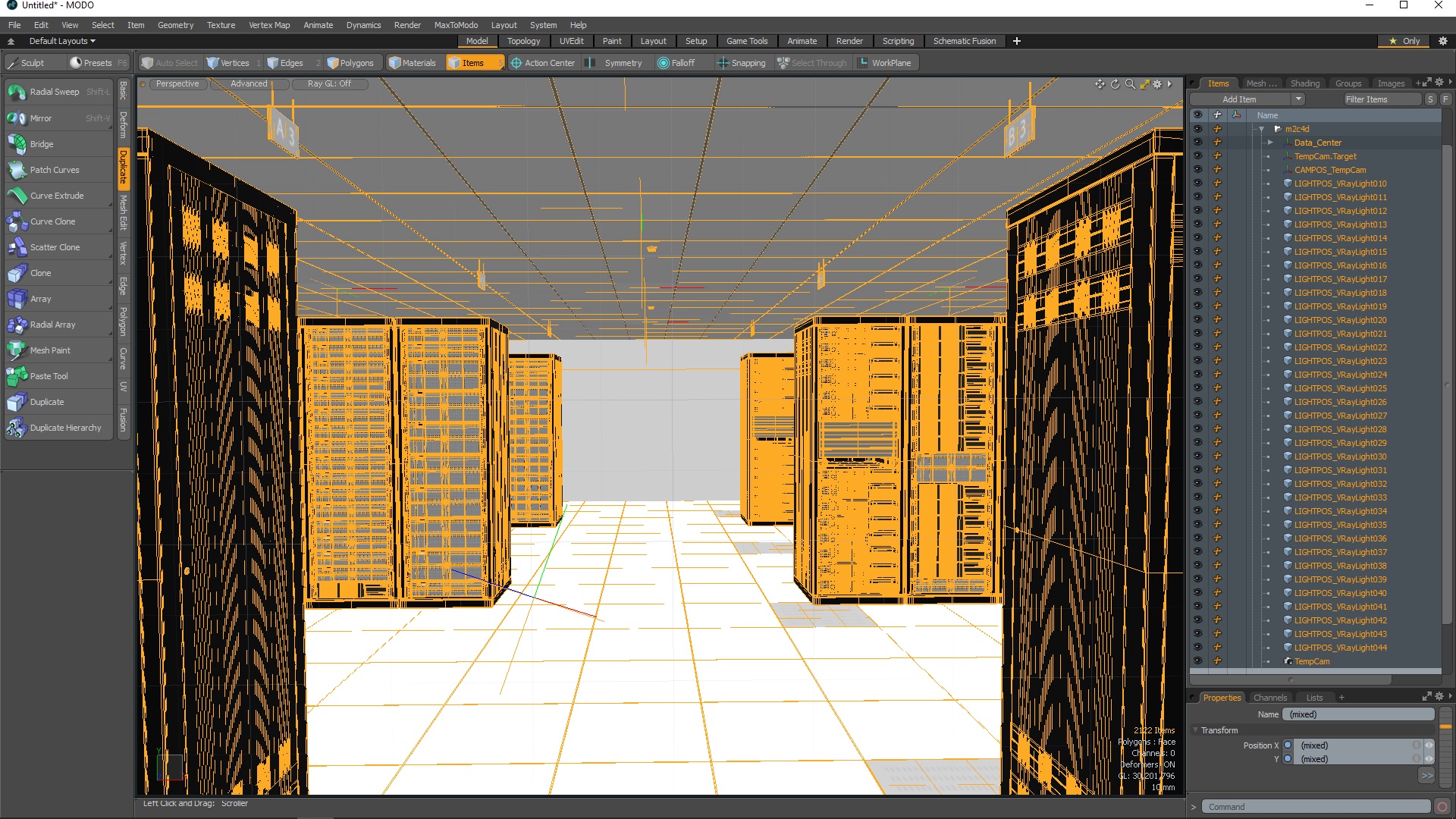1456x819 pixels.
Task: Select the Mirror tool in toolbar
Action: pyautogui.click(x=41, y=118)
